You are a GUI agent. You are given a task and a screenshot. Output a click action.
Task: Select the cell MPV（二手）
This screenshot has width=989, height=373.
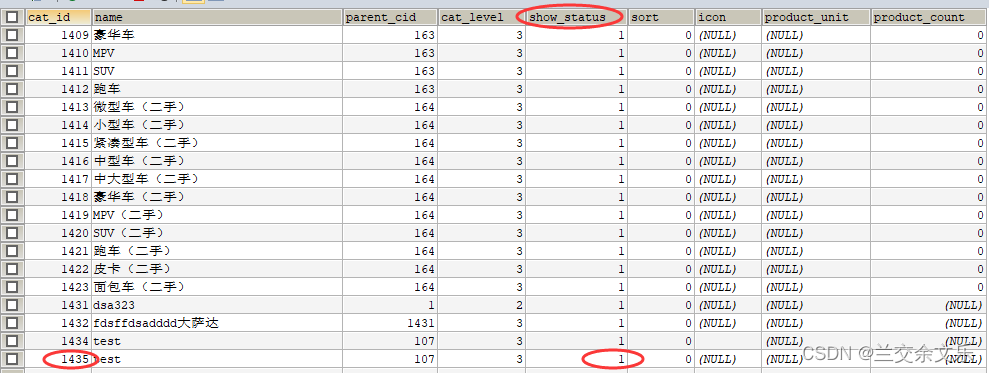[217, 215]
